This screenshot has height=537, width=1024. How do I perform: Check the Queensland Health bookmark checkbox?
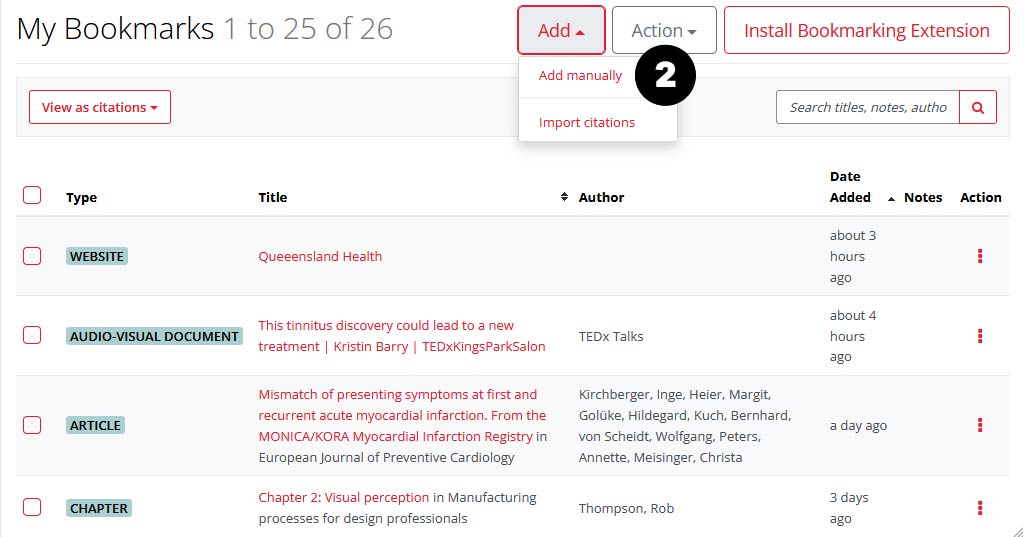(x=32, y=256)
